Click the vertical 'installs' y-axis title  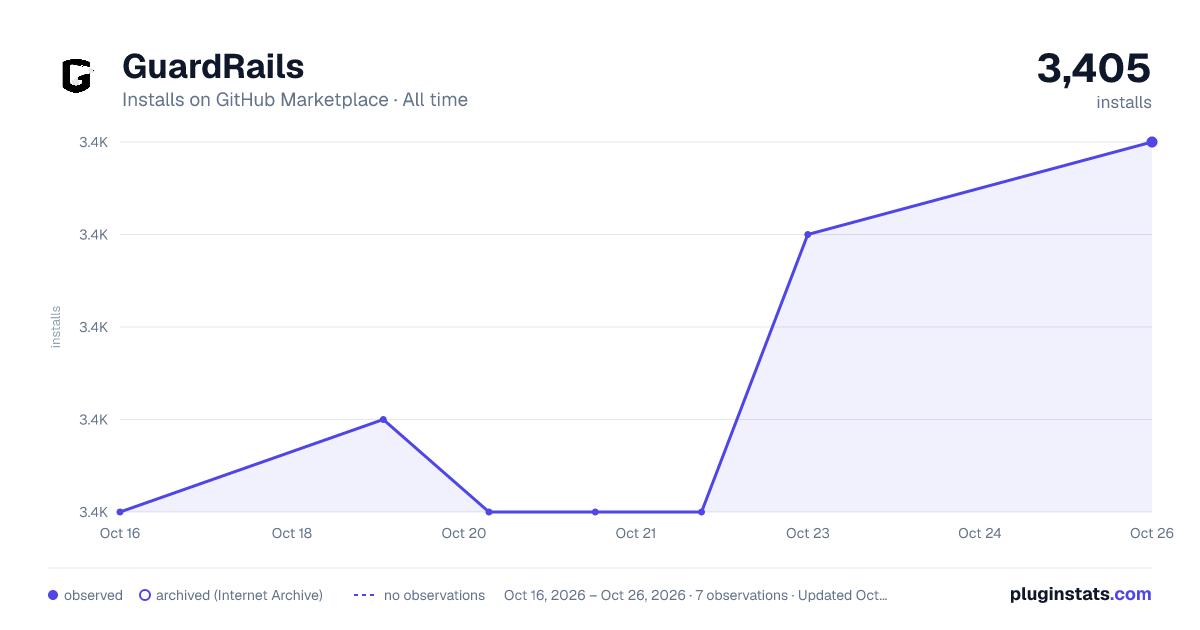pos(56,327)
